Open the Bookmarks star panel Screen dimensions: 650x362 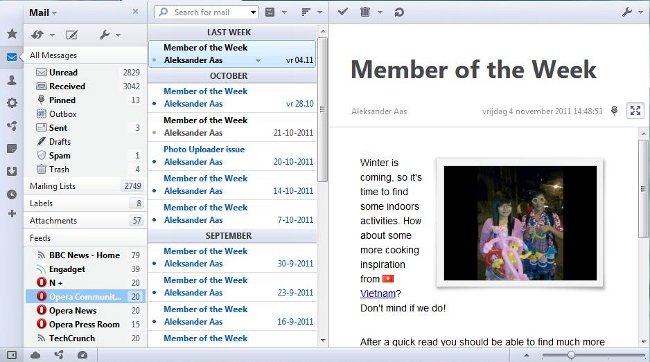(12, 34)
